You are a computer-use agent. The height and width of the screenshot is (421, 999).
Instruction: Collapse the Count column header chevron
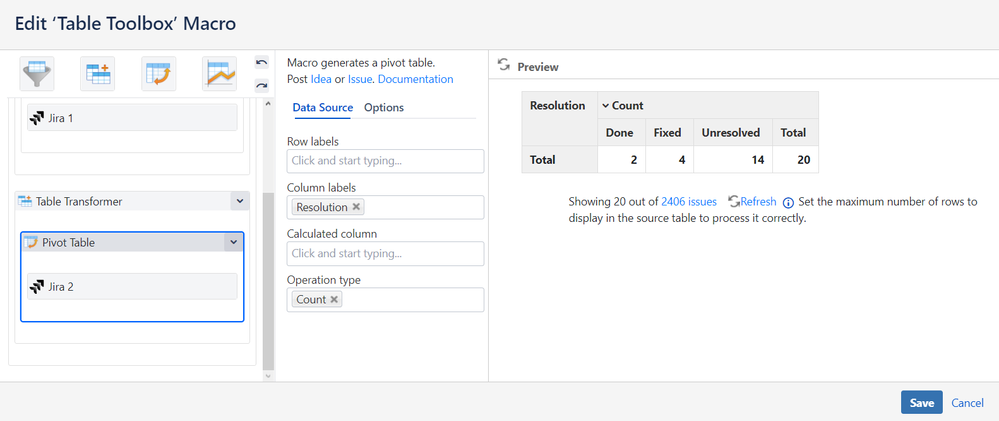click(605, 105)
